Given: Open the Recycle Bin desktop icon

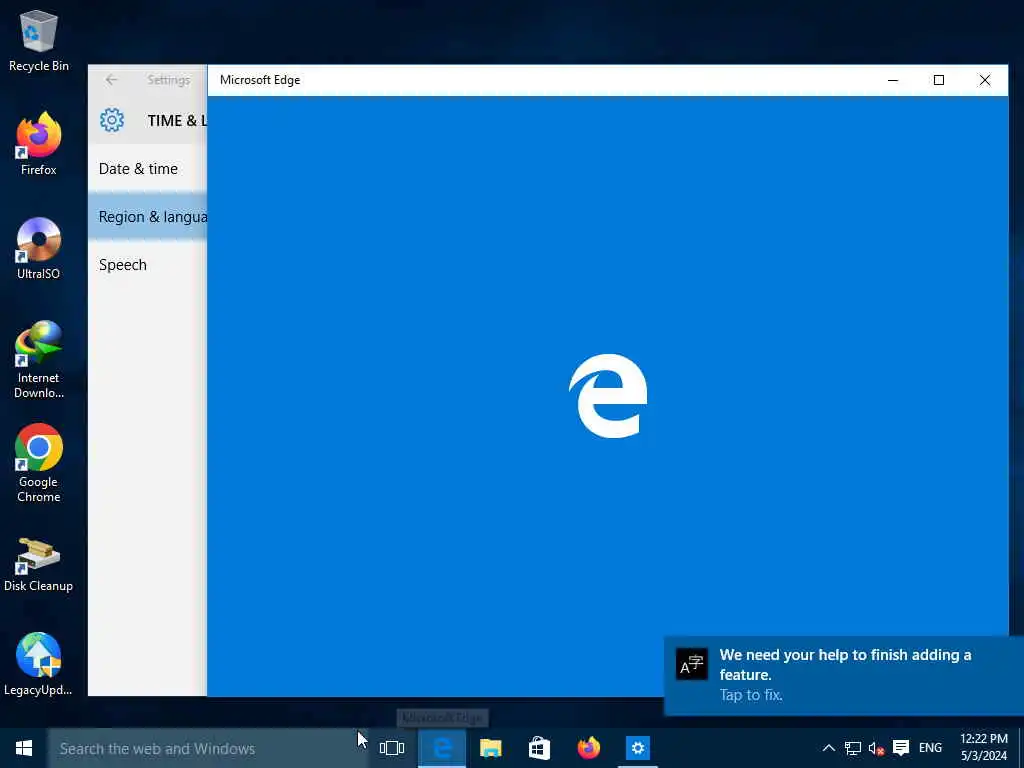Looking at the screenshot, I should [39, 40].
